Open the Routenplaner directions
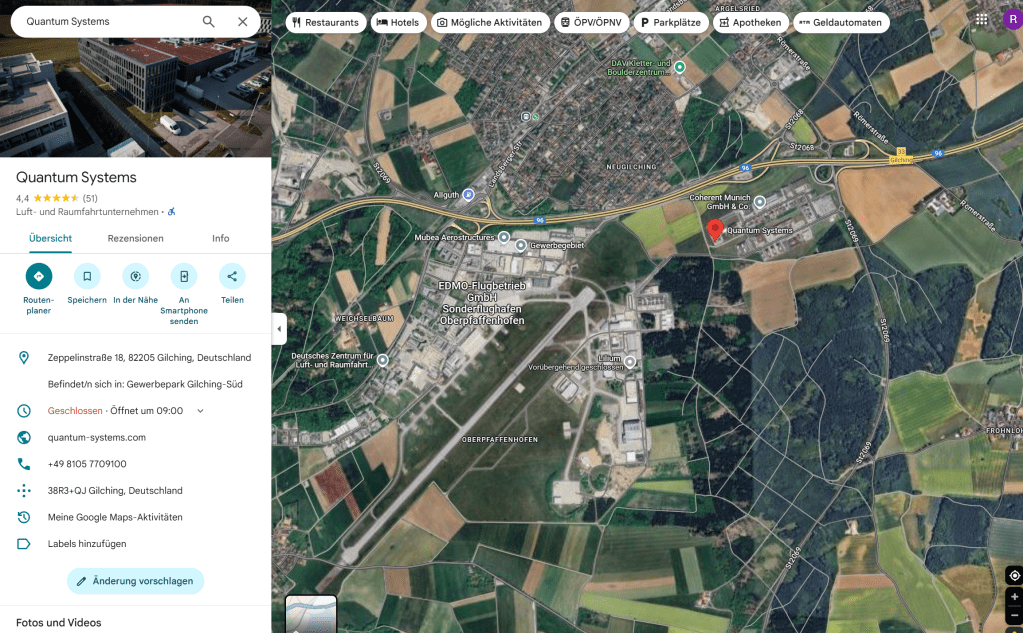The image size is (1023, 633). [x=39, y=276]
